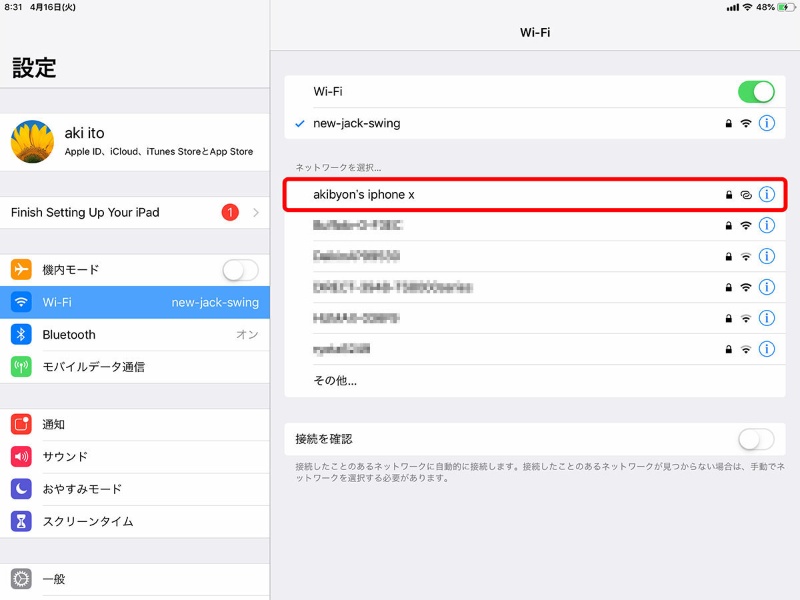Turn off the Wi-Fi toggle

pyautogui.click(x=758, y=91)
